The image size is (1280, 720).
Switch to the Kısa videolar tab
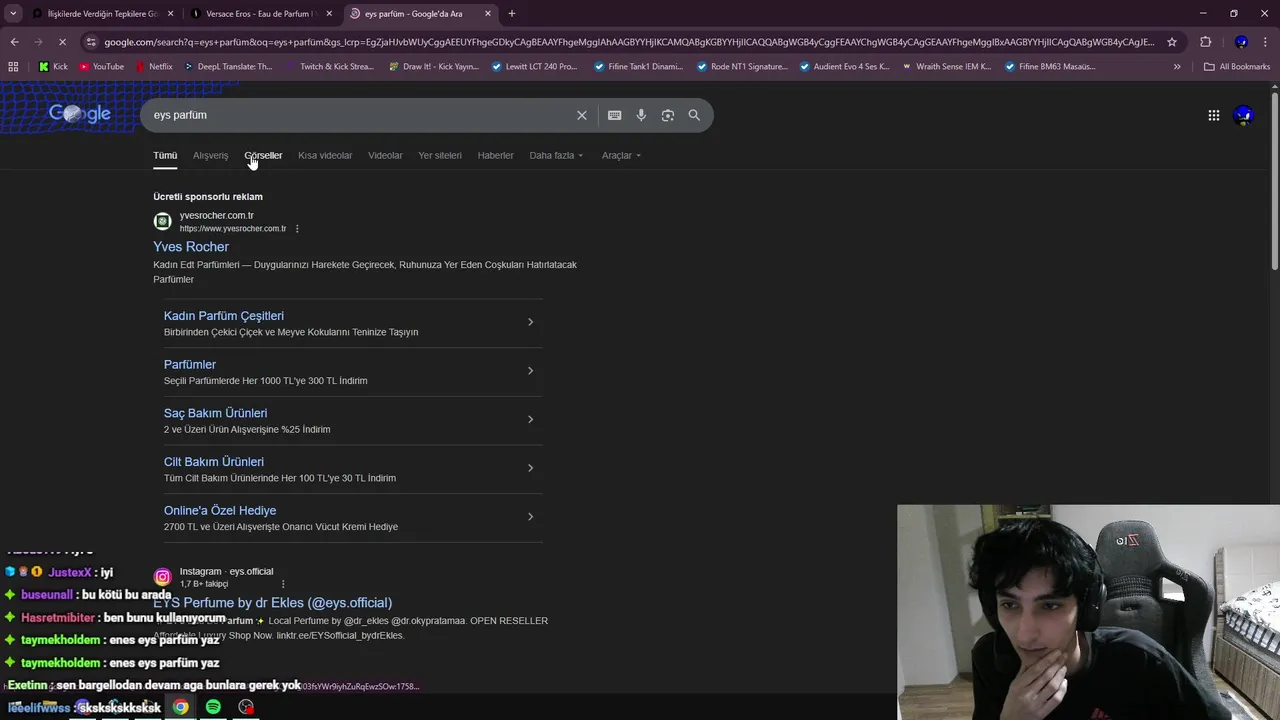tap(325, 155)
